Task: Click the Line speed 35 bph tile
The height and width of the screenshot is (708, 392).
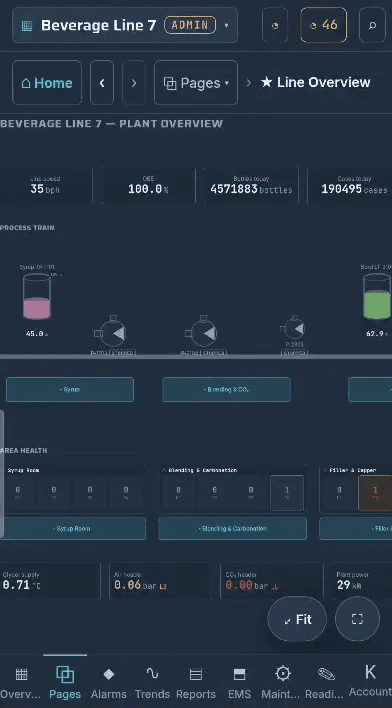Action: coord(45,186)
